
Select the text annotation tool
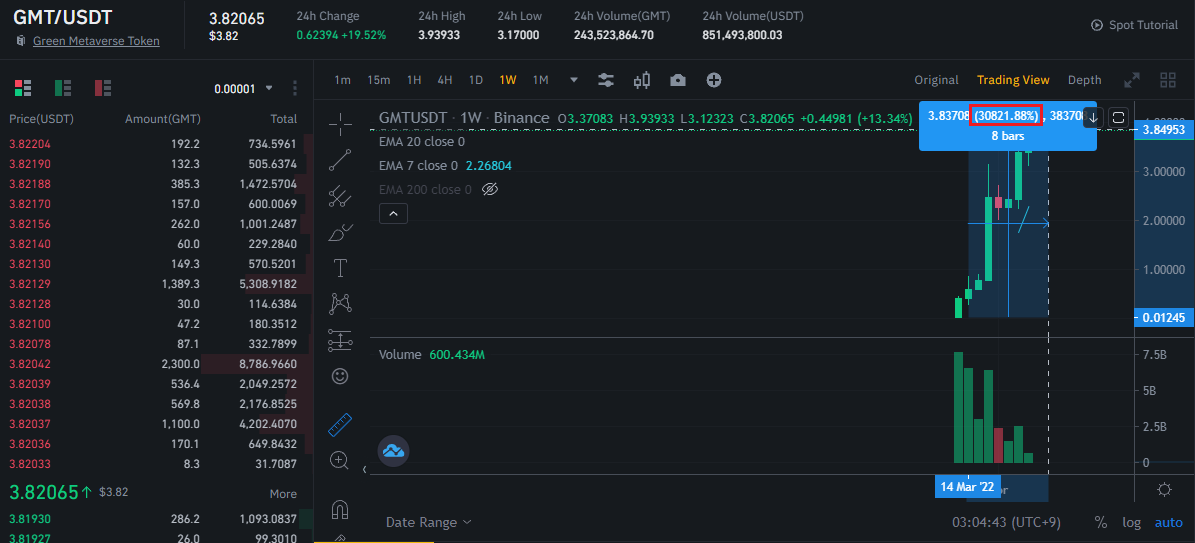pyautogui.click(x=340, y=268)
